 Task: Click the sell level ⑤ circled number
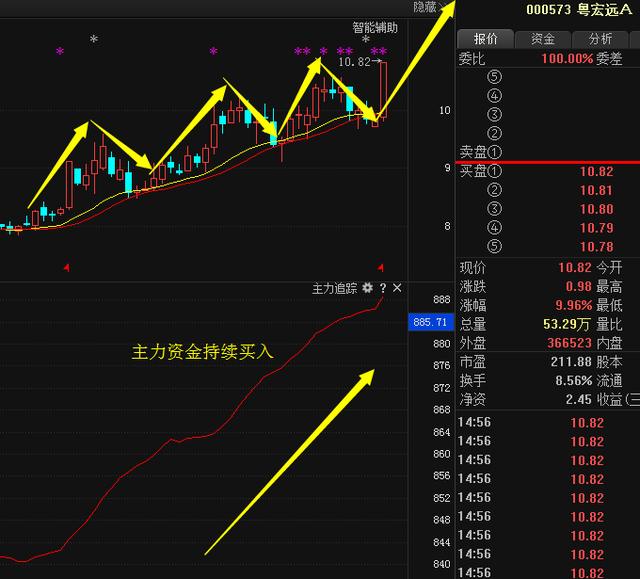tap(494, 77)
